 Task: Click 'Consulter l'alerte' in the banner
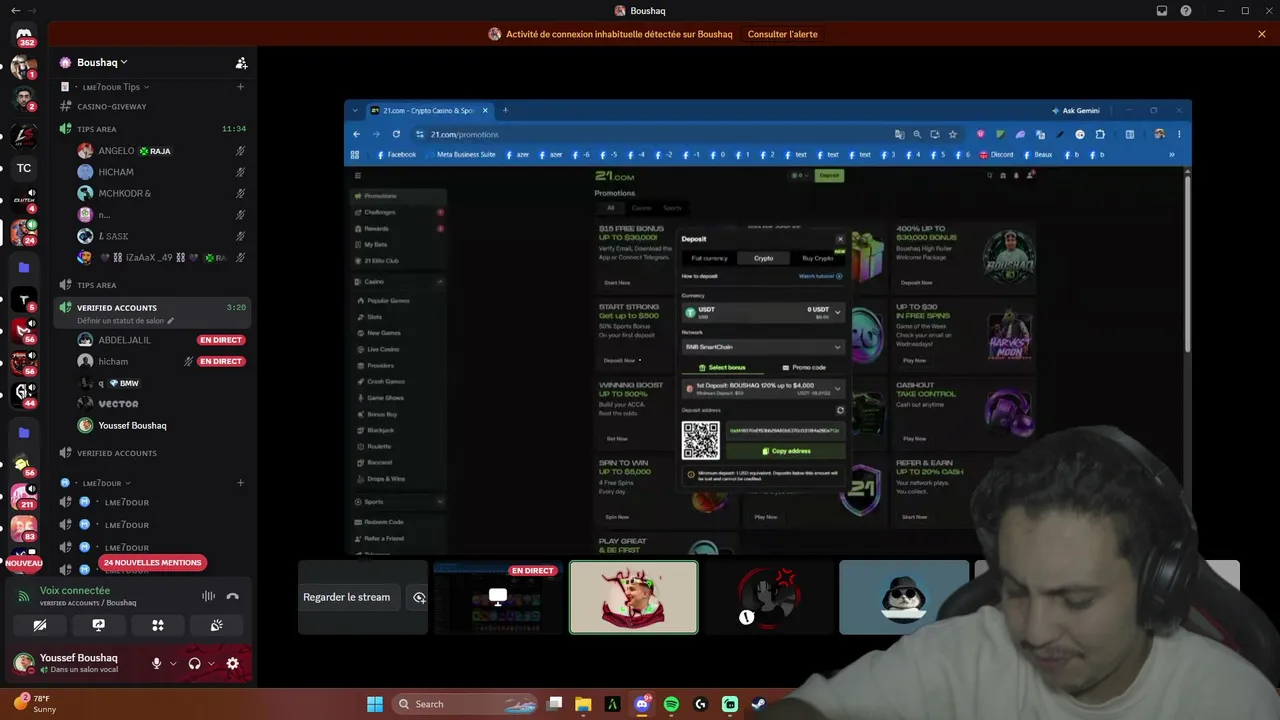[x=783, y=34]
